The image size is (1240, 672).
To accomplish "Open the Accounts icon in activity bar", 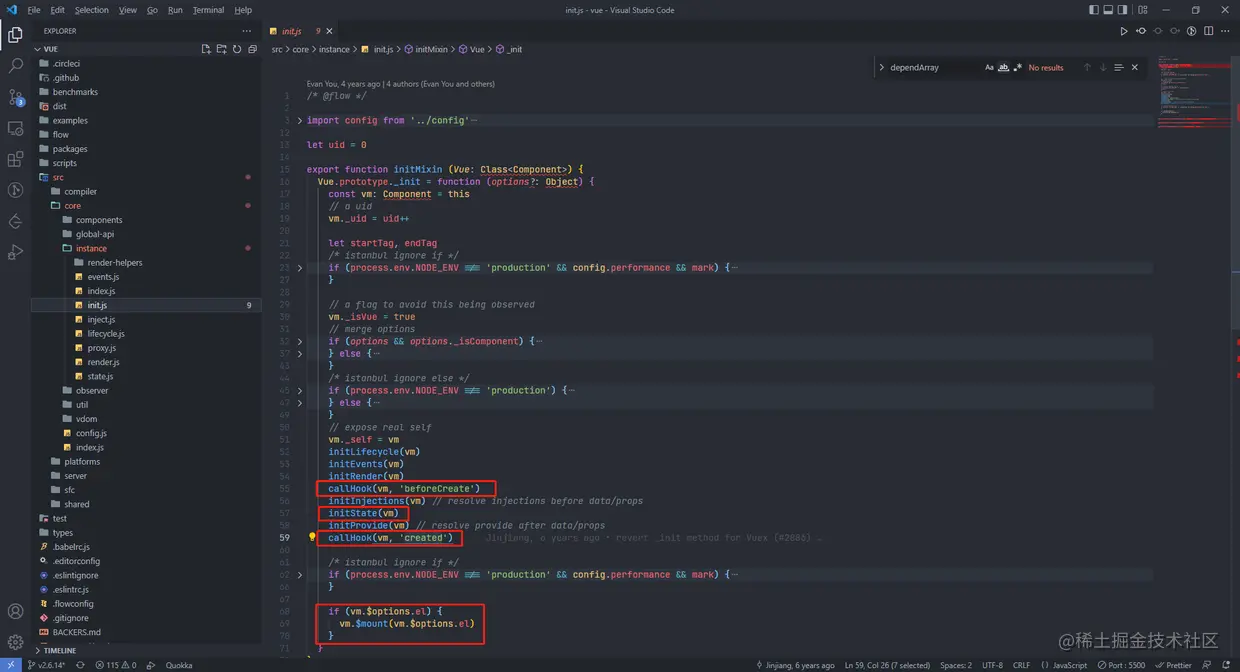I will [x=15, y=611].
